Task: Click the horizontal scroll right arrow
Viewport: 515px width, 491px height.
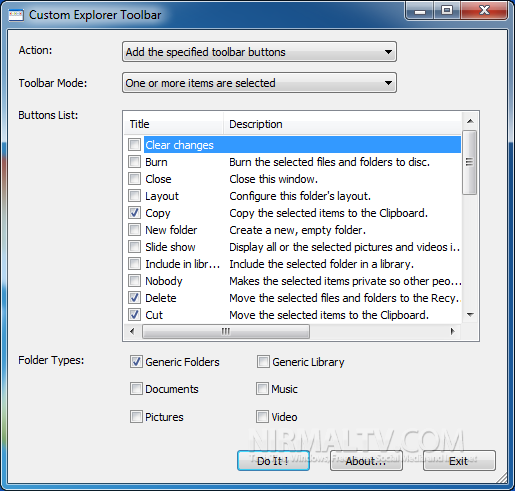Action: (452, 331)
